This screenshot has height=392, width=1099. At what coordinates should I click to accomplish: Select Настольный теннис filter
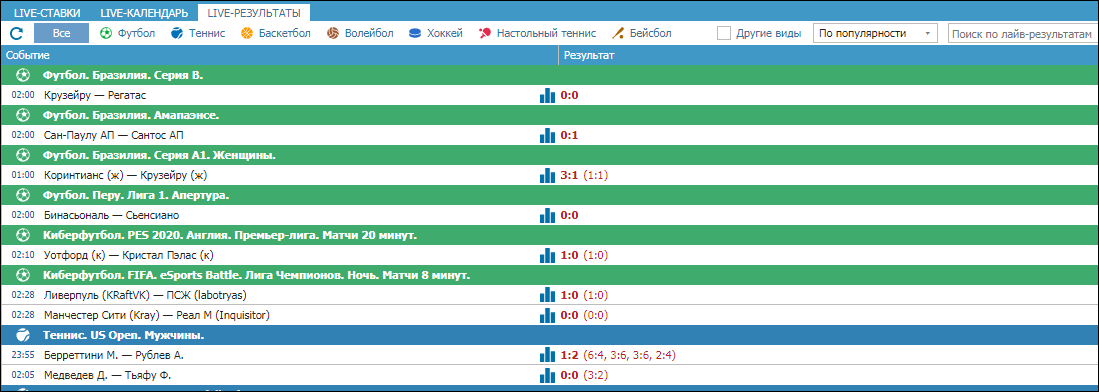(x=538, y=33)
